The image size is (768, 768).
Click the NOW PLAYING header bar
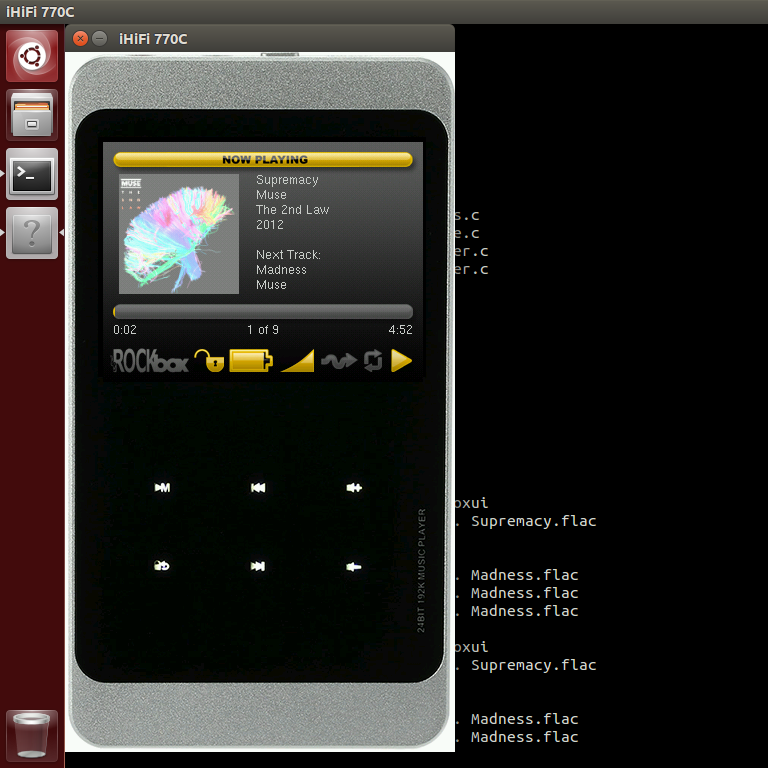click(x=263, y=159)
